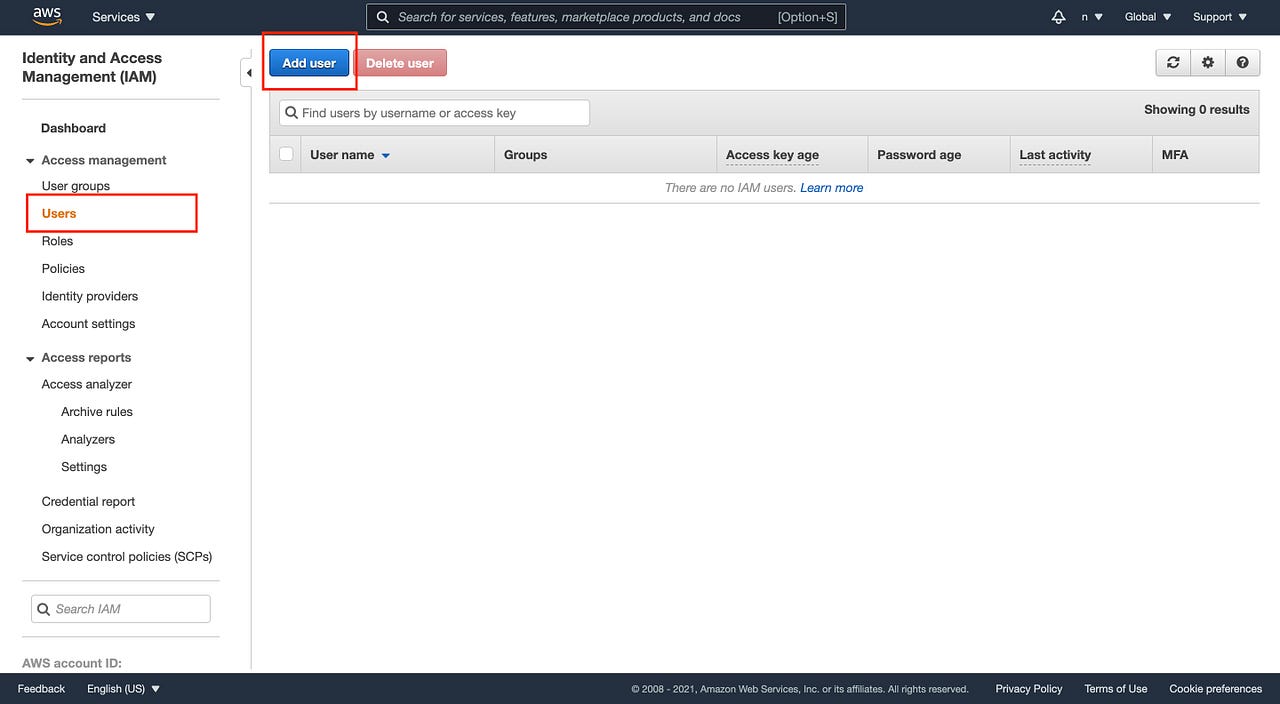
Task: Click the Feedback link in footer
Action: (41, 689)
